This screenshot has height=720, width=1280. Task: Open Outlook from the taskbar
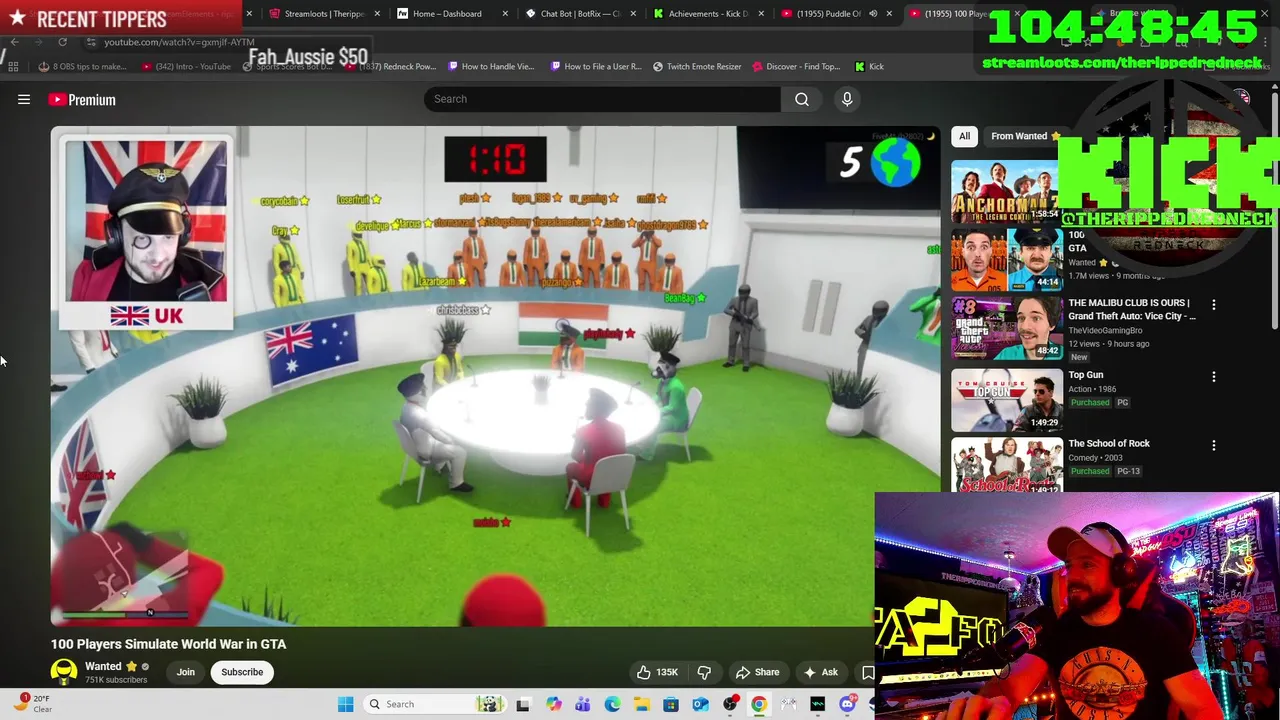click(700, 704)
